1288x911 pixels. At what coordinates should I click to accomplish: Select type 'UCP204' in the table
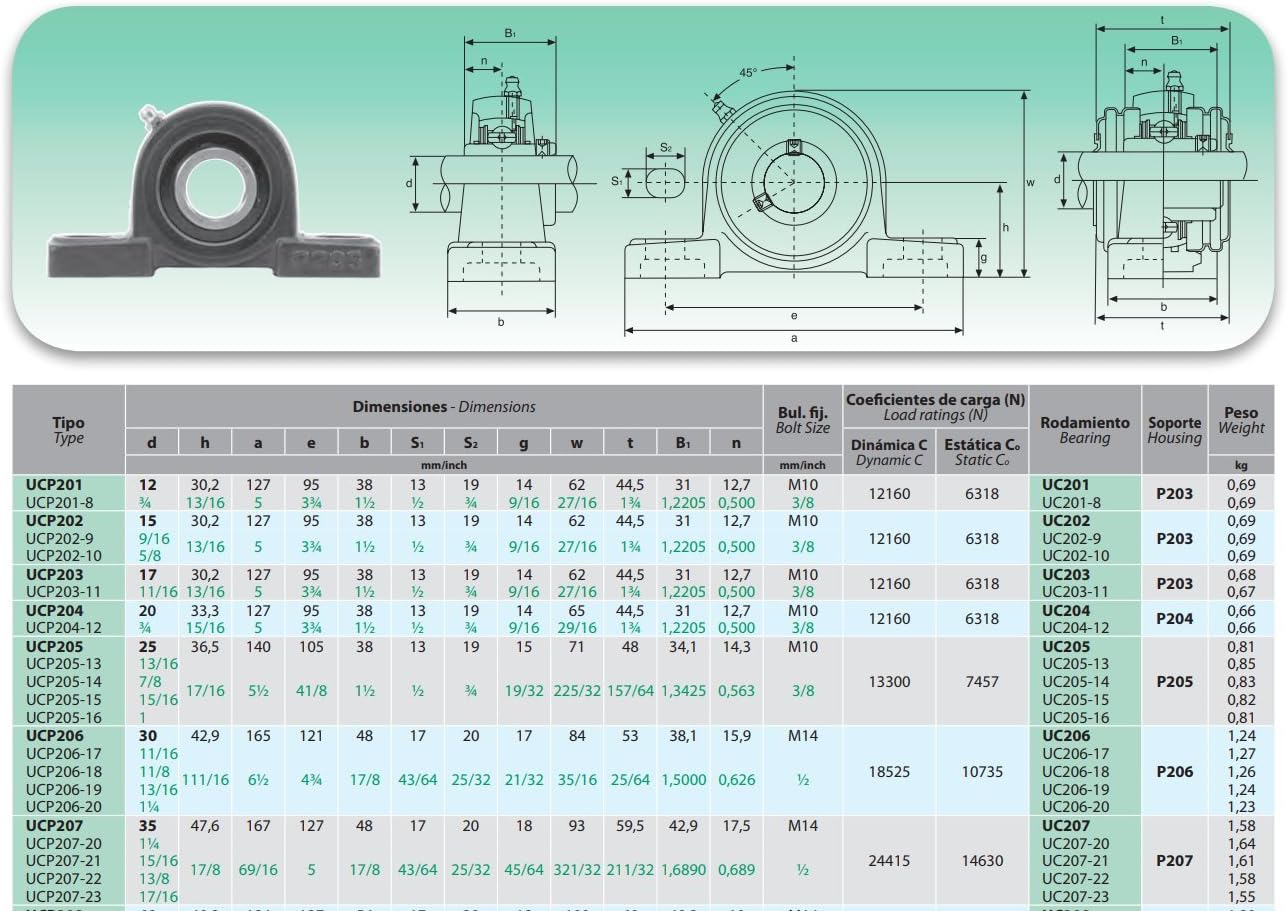point(55,610)
